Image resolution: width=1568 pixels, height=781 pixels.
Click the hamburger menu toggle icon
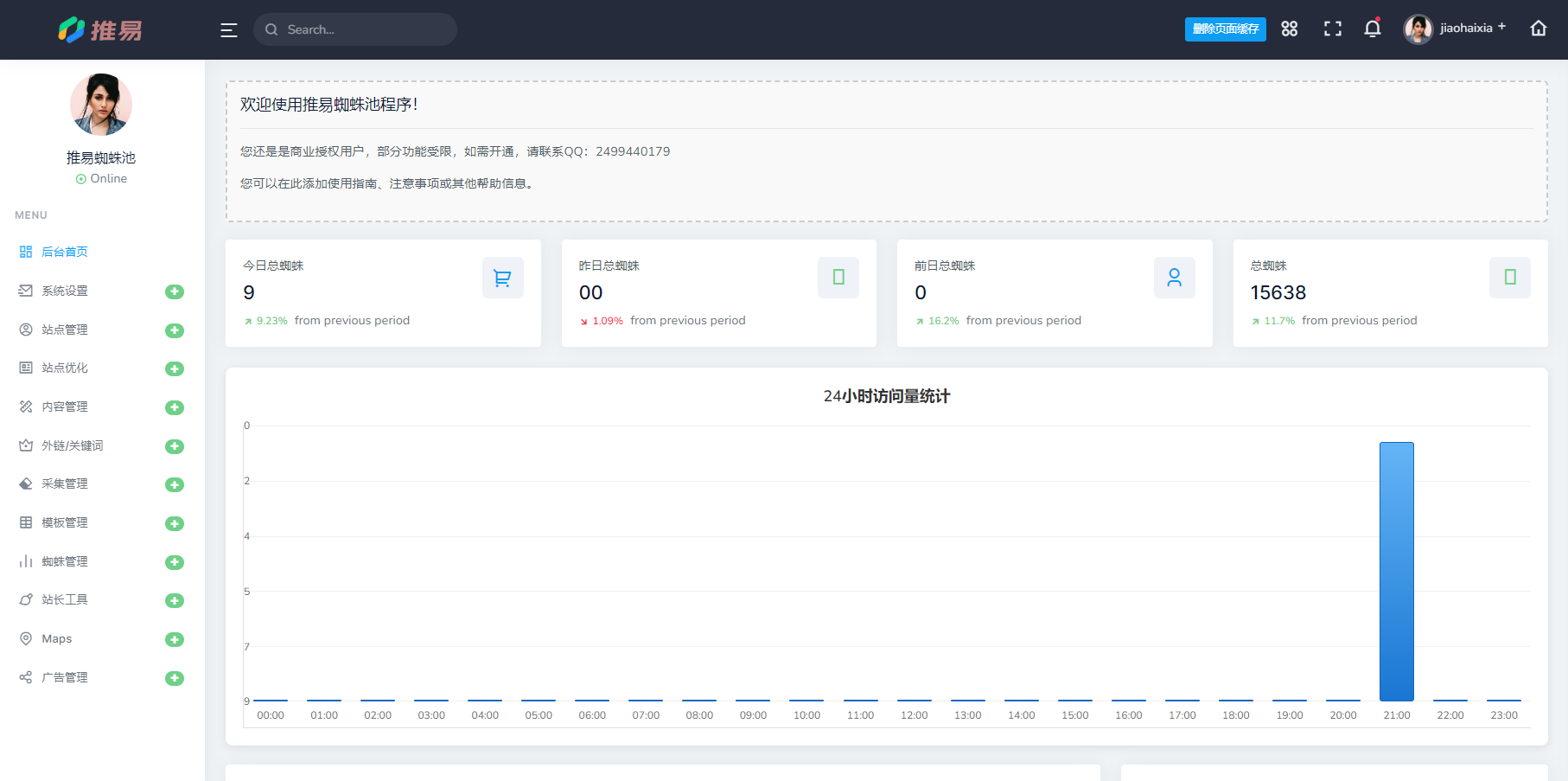coord(228,30)
